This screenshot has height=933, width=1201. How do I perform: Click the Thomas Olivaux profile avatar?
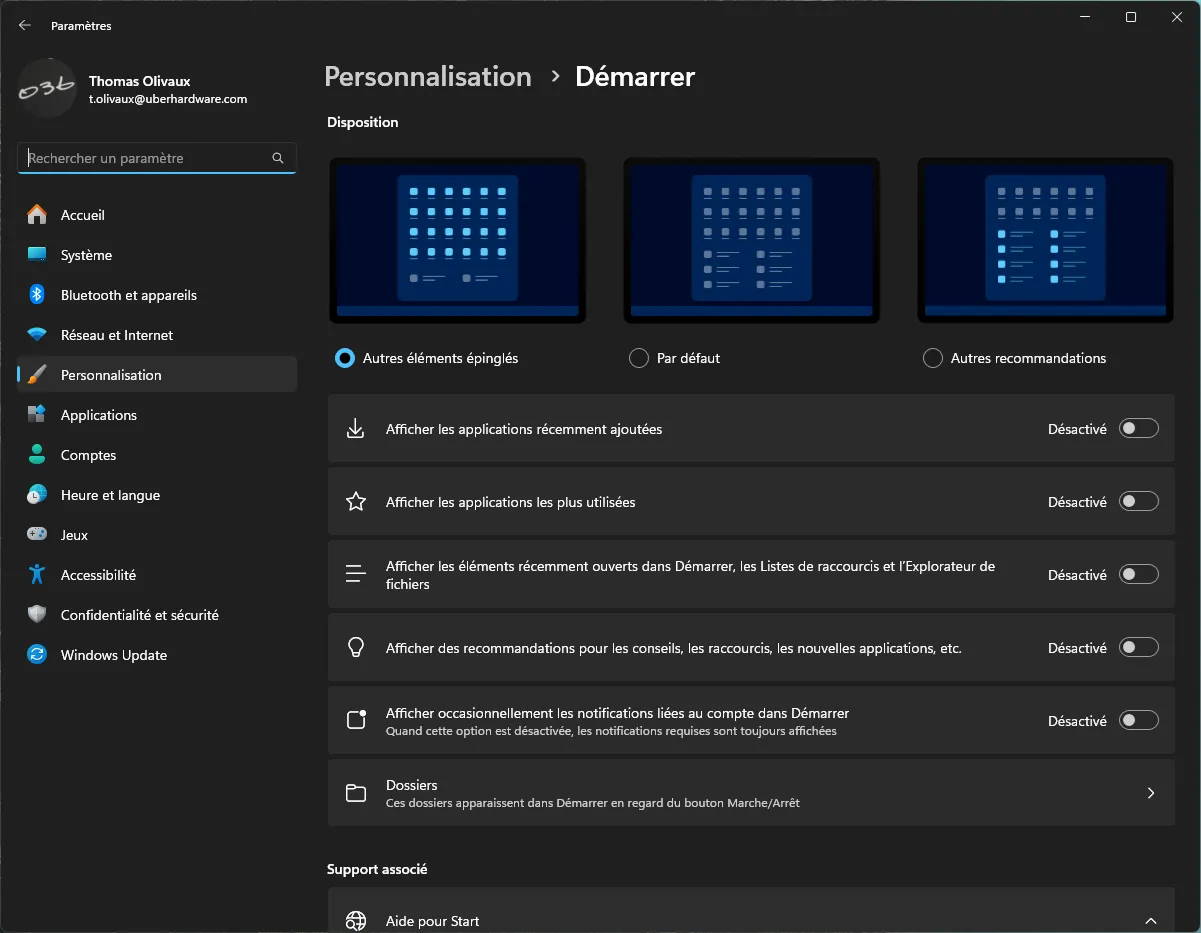[47, 89]
